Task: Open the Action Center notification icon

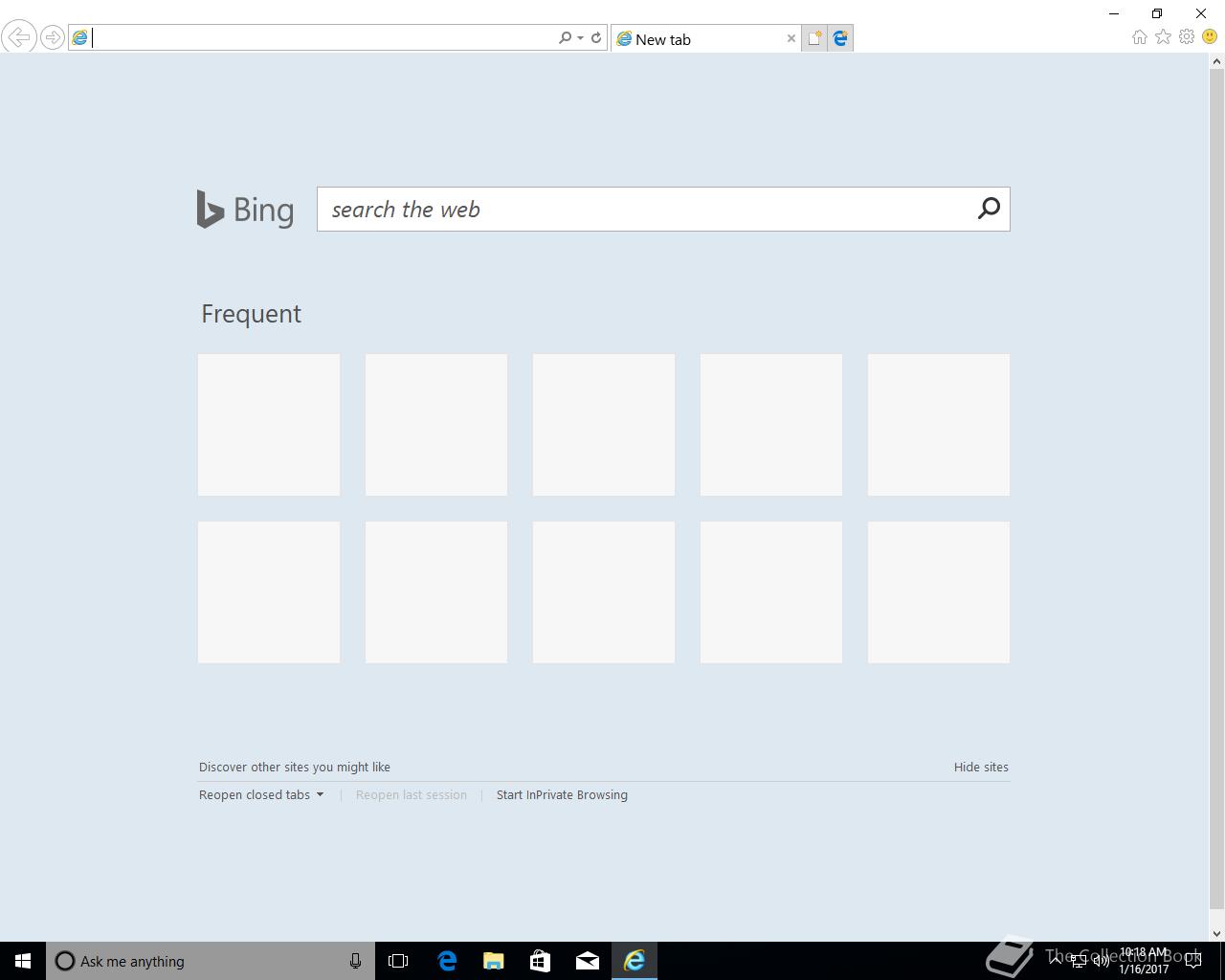Action: [x=1193, y=961]
